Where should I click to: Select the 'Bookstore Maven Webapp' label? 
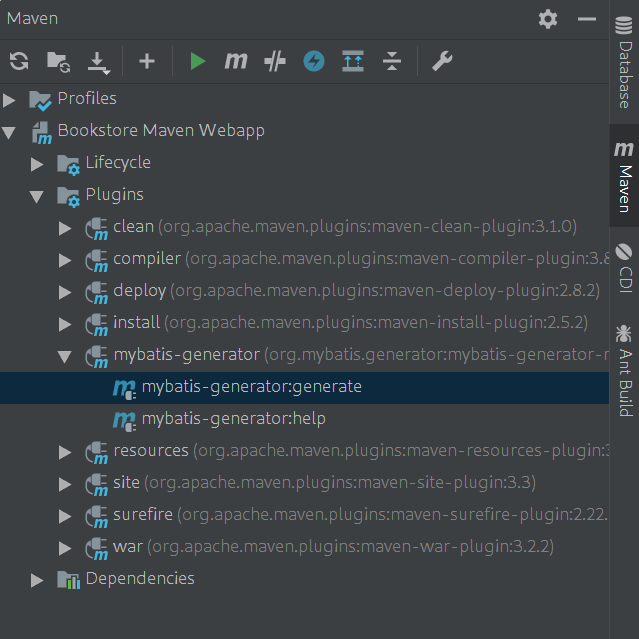(x=161, y=131)
